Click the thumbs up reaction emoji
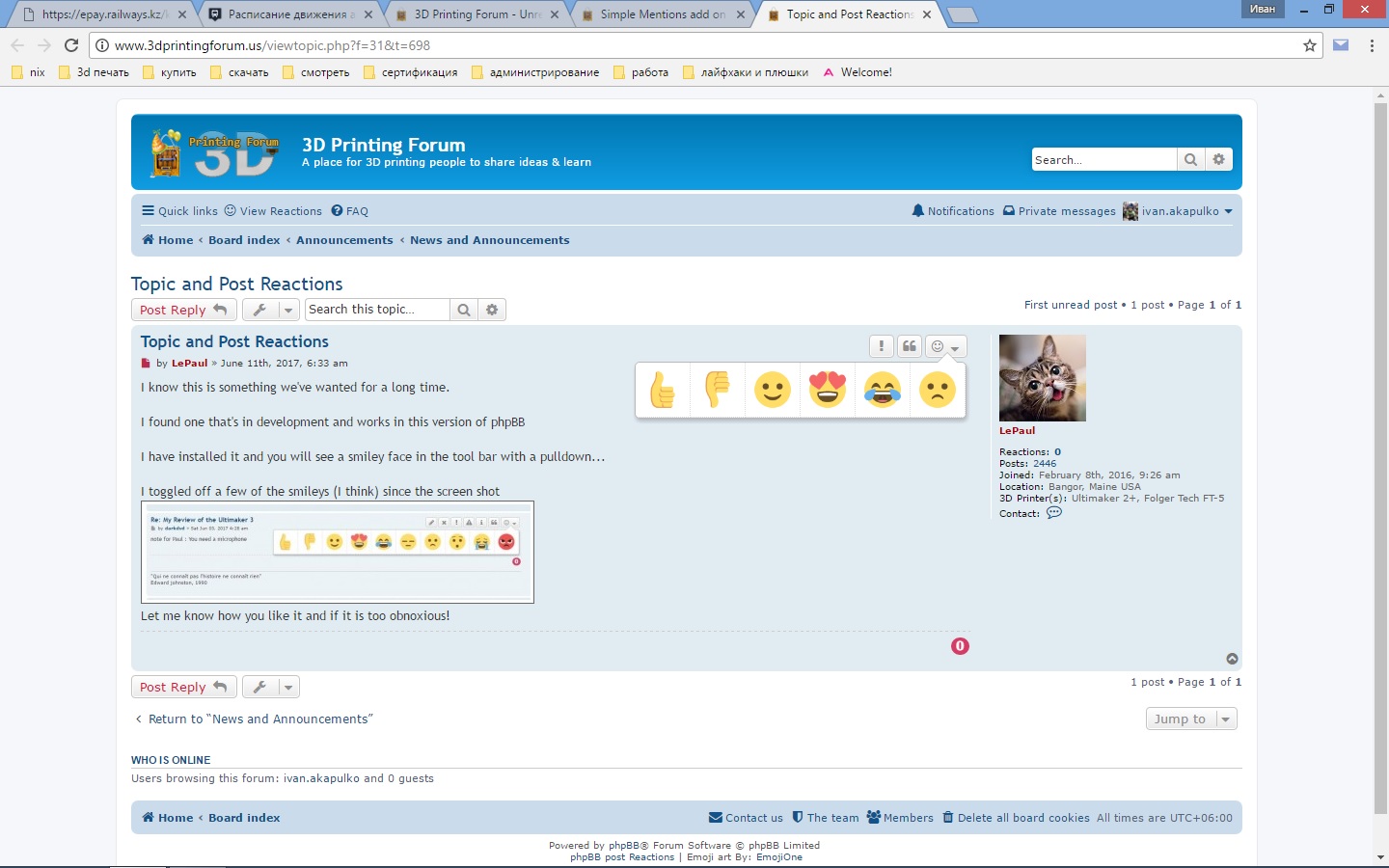 663,390
